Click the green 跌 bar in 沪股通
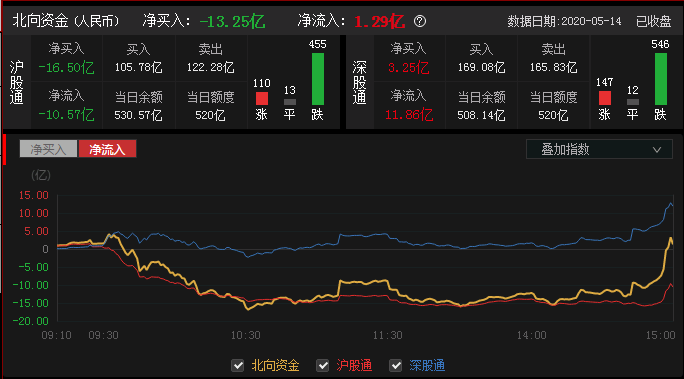684x379 pixels. click(x=318, y=79)
